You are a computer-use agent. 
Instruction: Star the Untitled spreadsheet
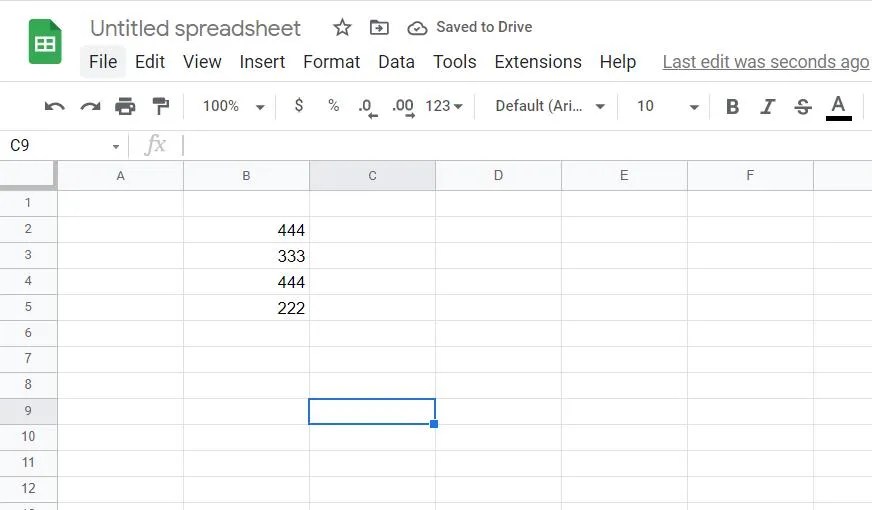tap(342, 27)
